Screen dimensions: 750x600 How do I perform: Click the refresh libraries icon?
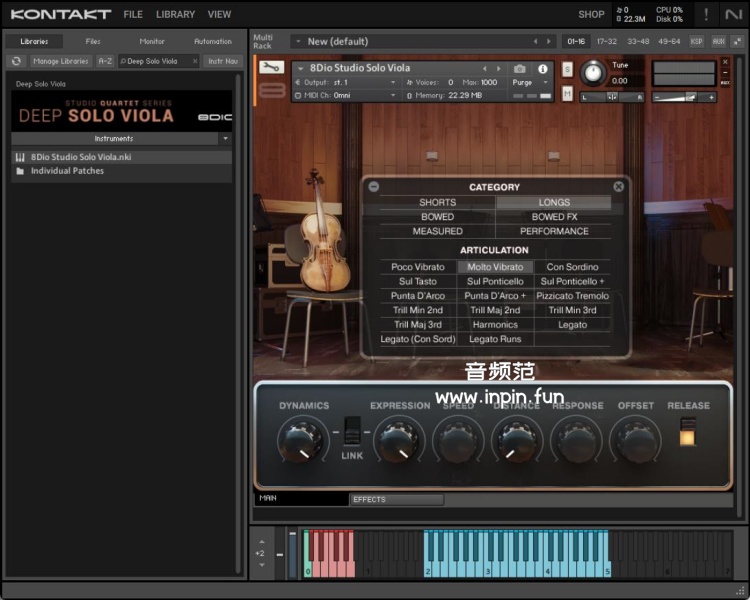point(16,61)
